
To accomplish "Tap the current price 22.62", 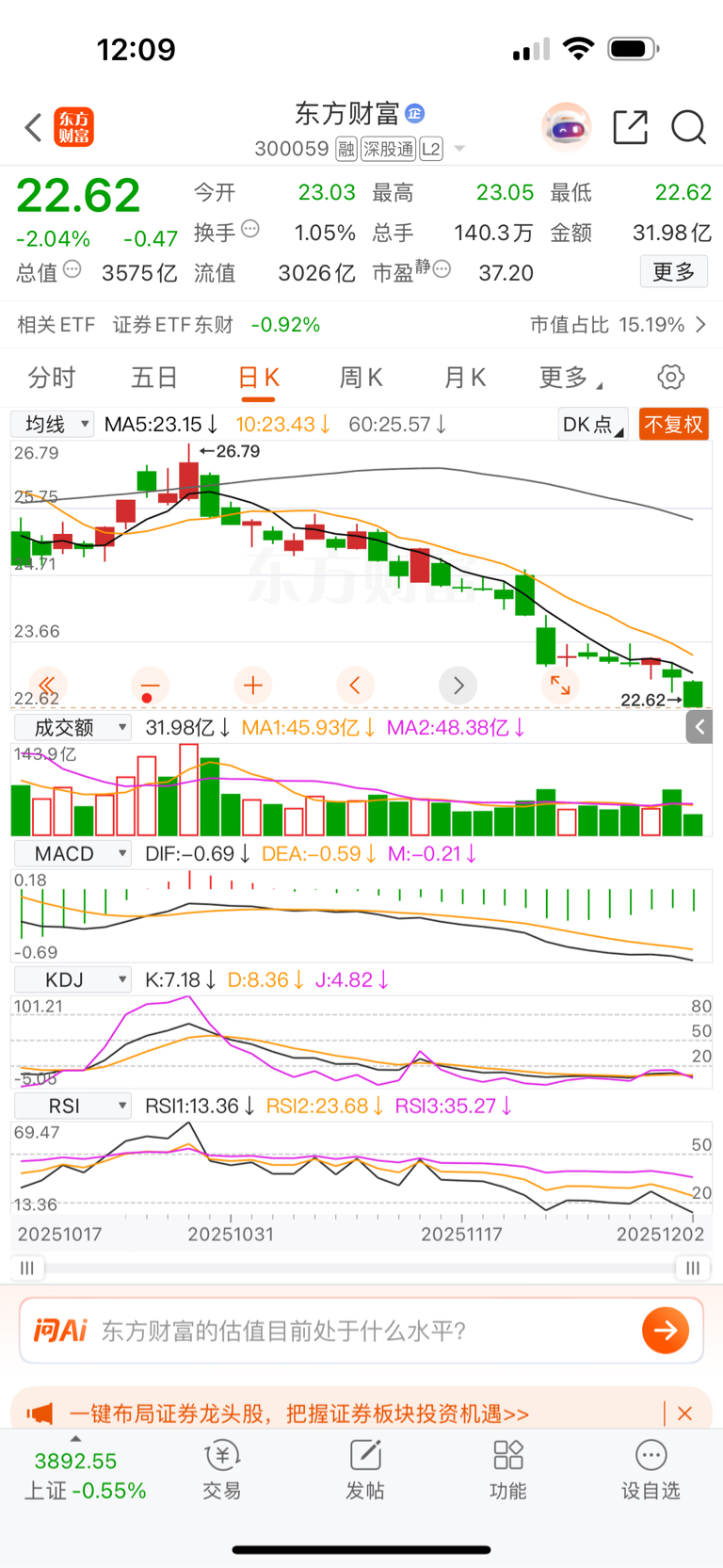I will tap(78, 196).
